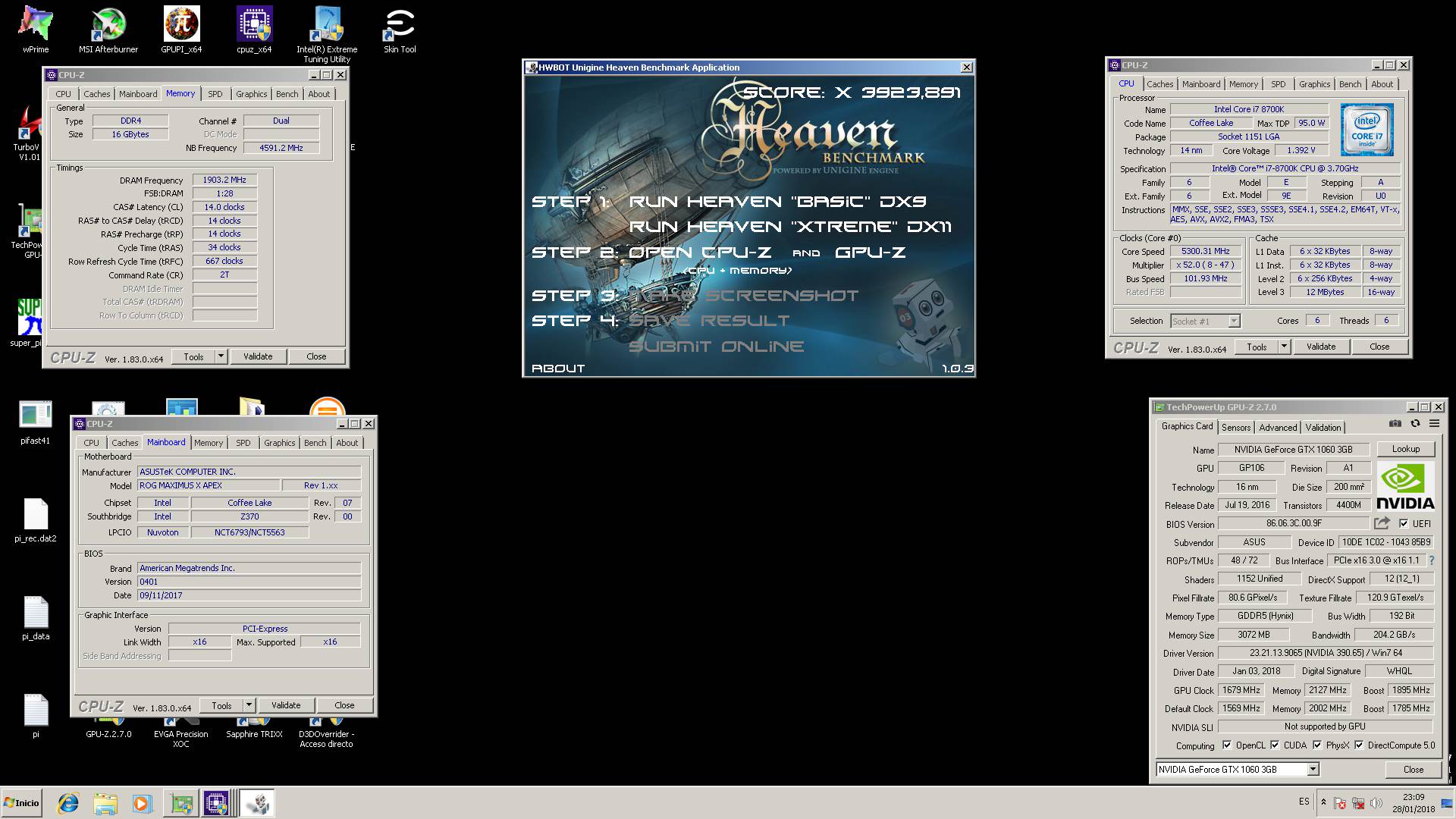
Task: Show hidden tray icons arrow
Action: [1323, 802]
